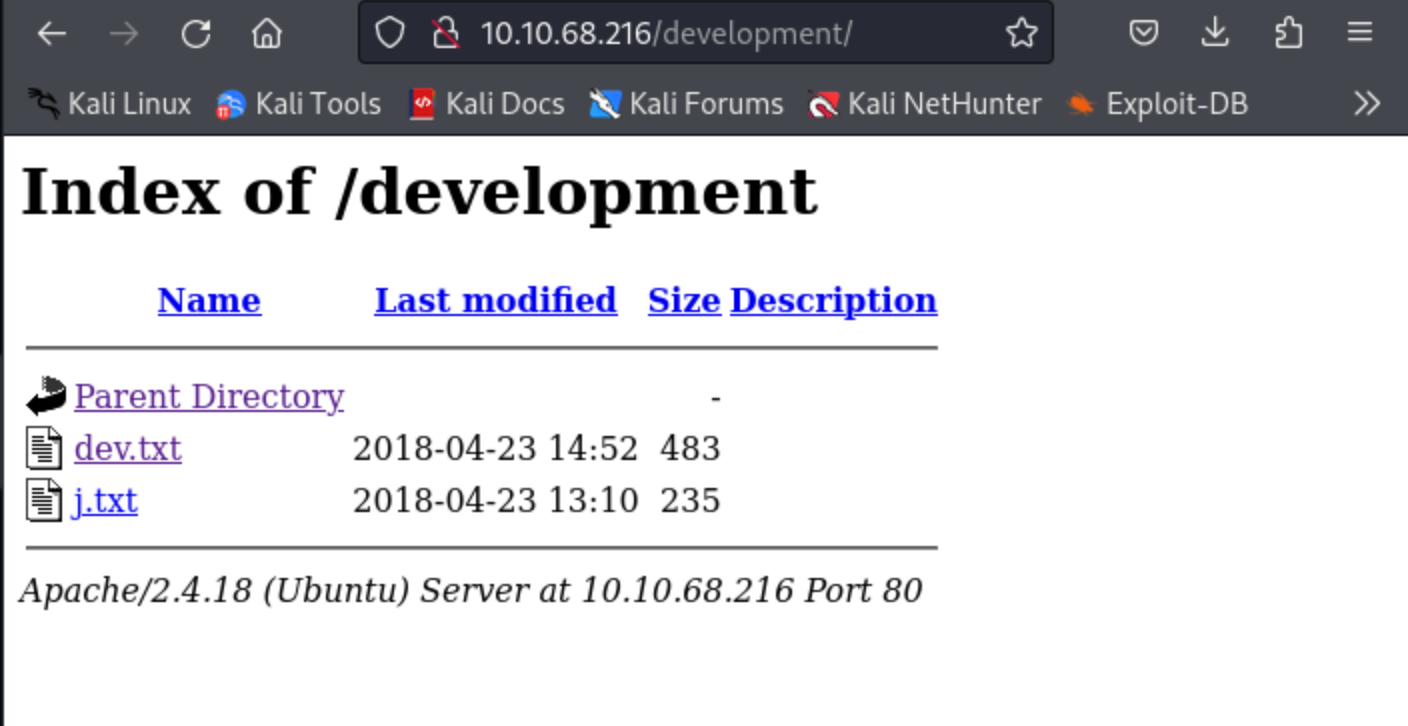Image resolution: width=1408 pixels, height=726 pixels.
Task: Open the j.txt file link
Action: coord(106,500)
